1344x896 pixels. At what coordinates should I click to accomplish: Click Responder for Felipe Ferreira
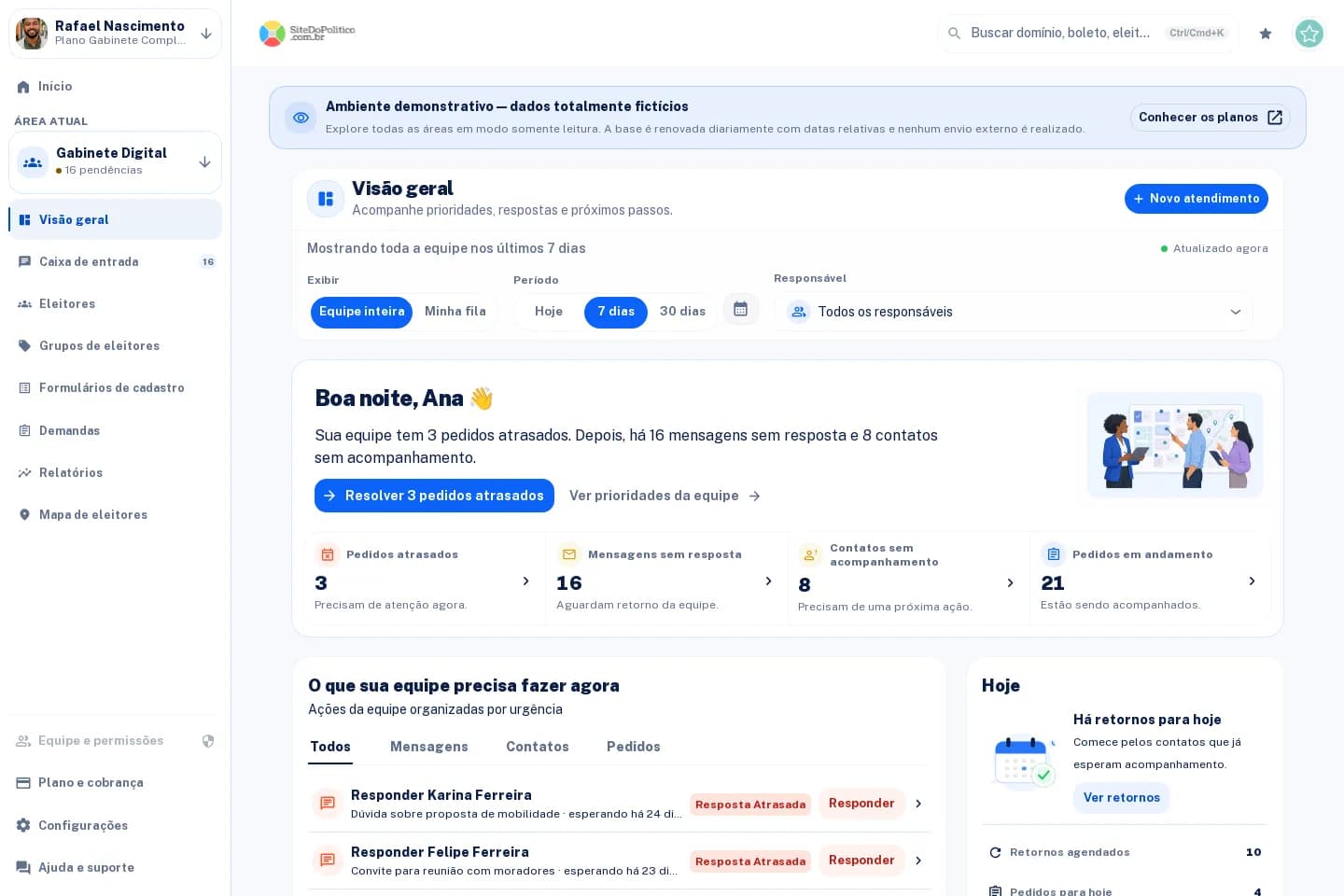861,861
